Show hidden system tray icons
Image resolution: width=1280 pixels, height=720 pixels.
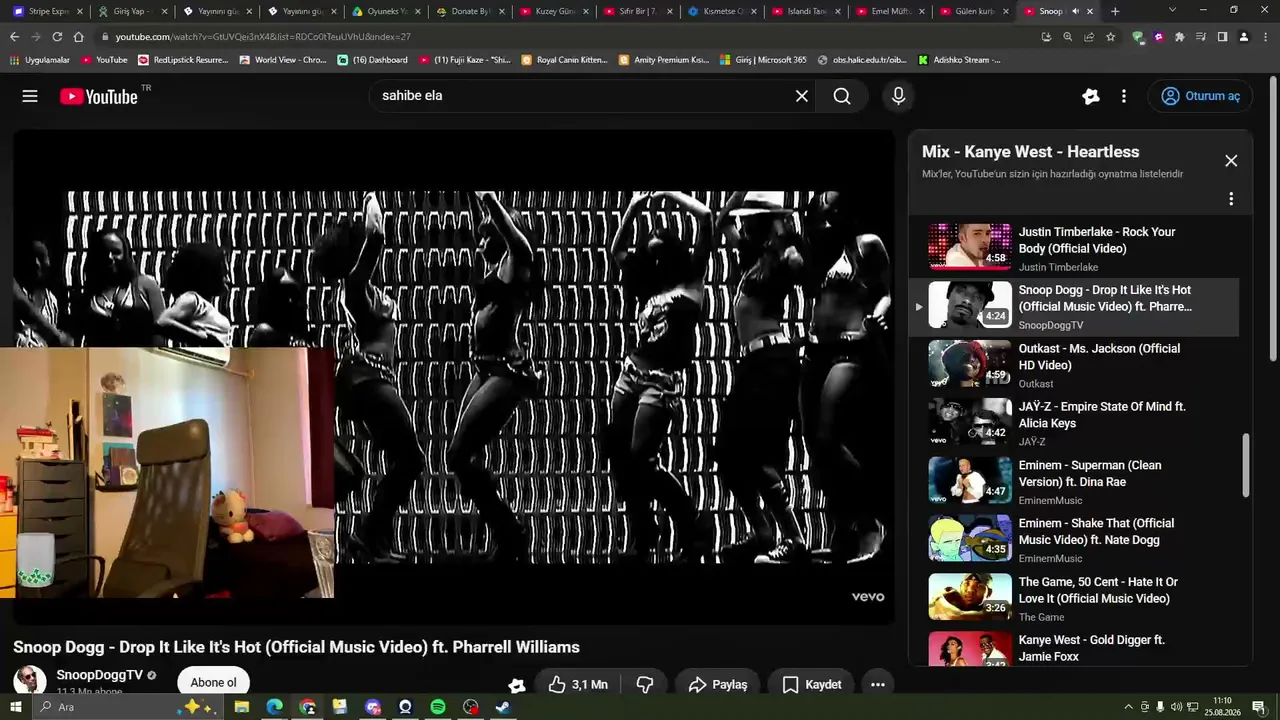point(1129,707)
